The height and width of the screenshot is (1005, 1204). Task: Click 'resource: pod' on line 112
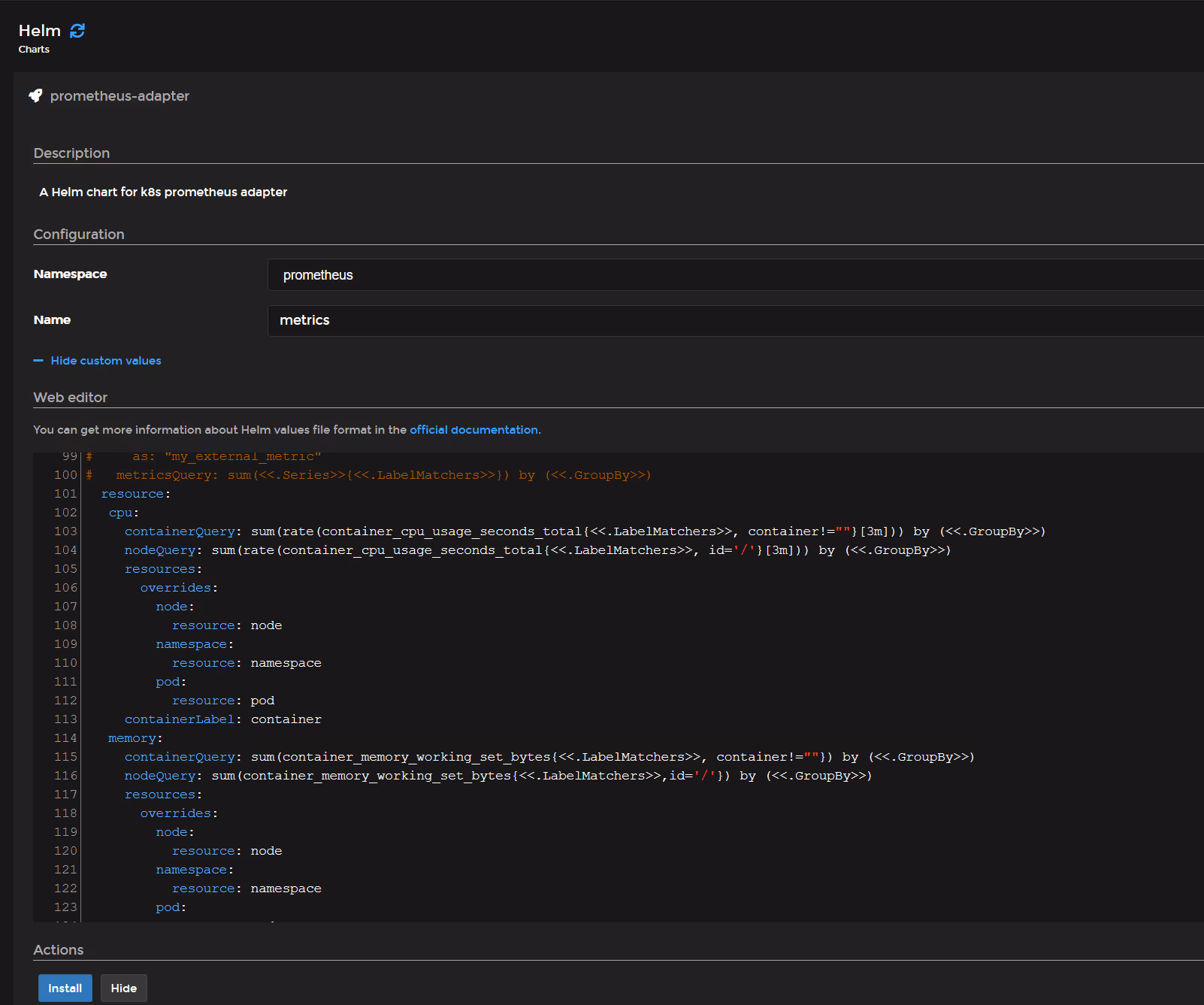(x=223, y=701)
